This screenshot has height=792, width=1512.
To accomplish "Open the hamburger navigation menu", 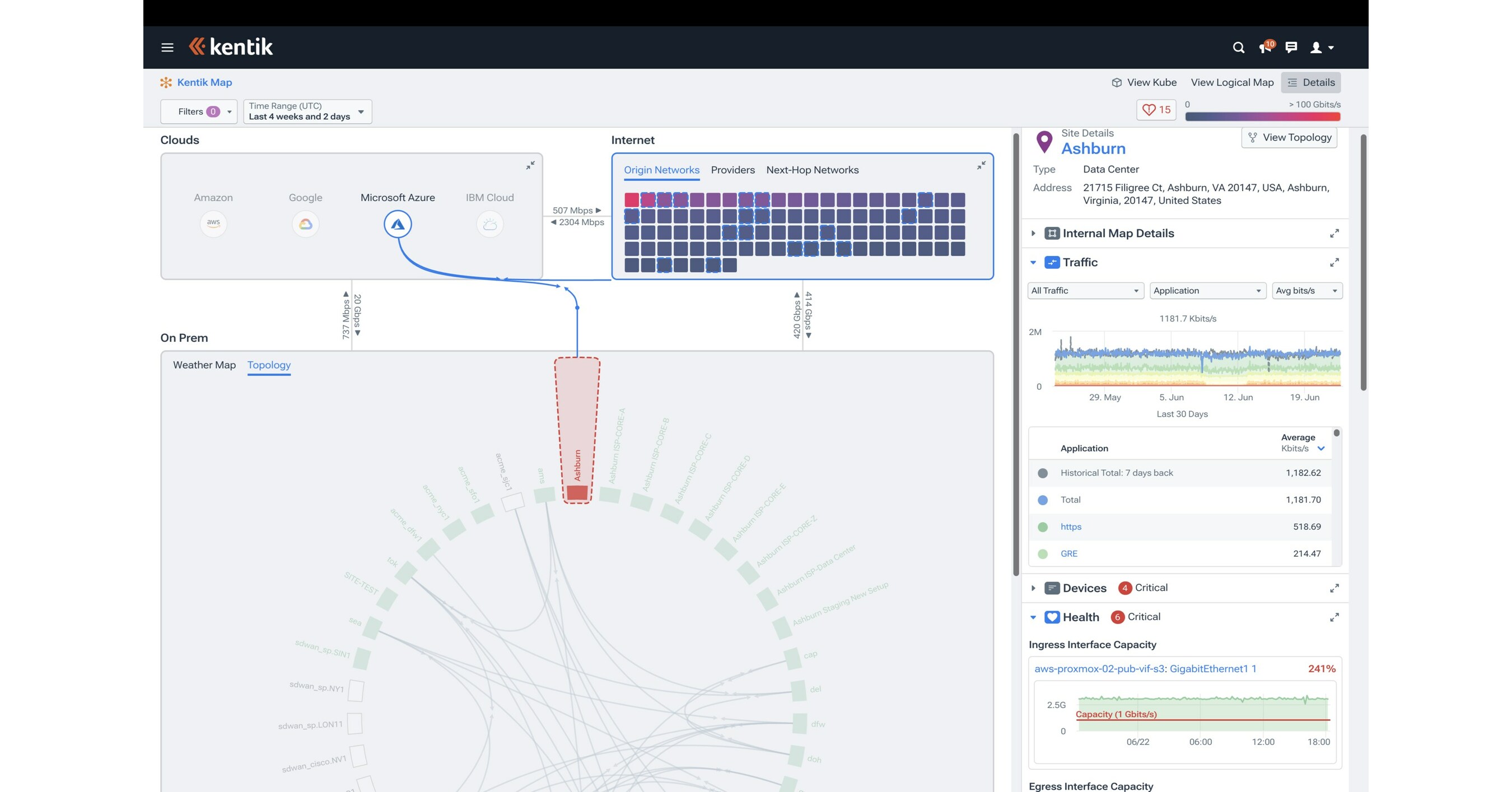I will (x=167, y=47).
